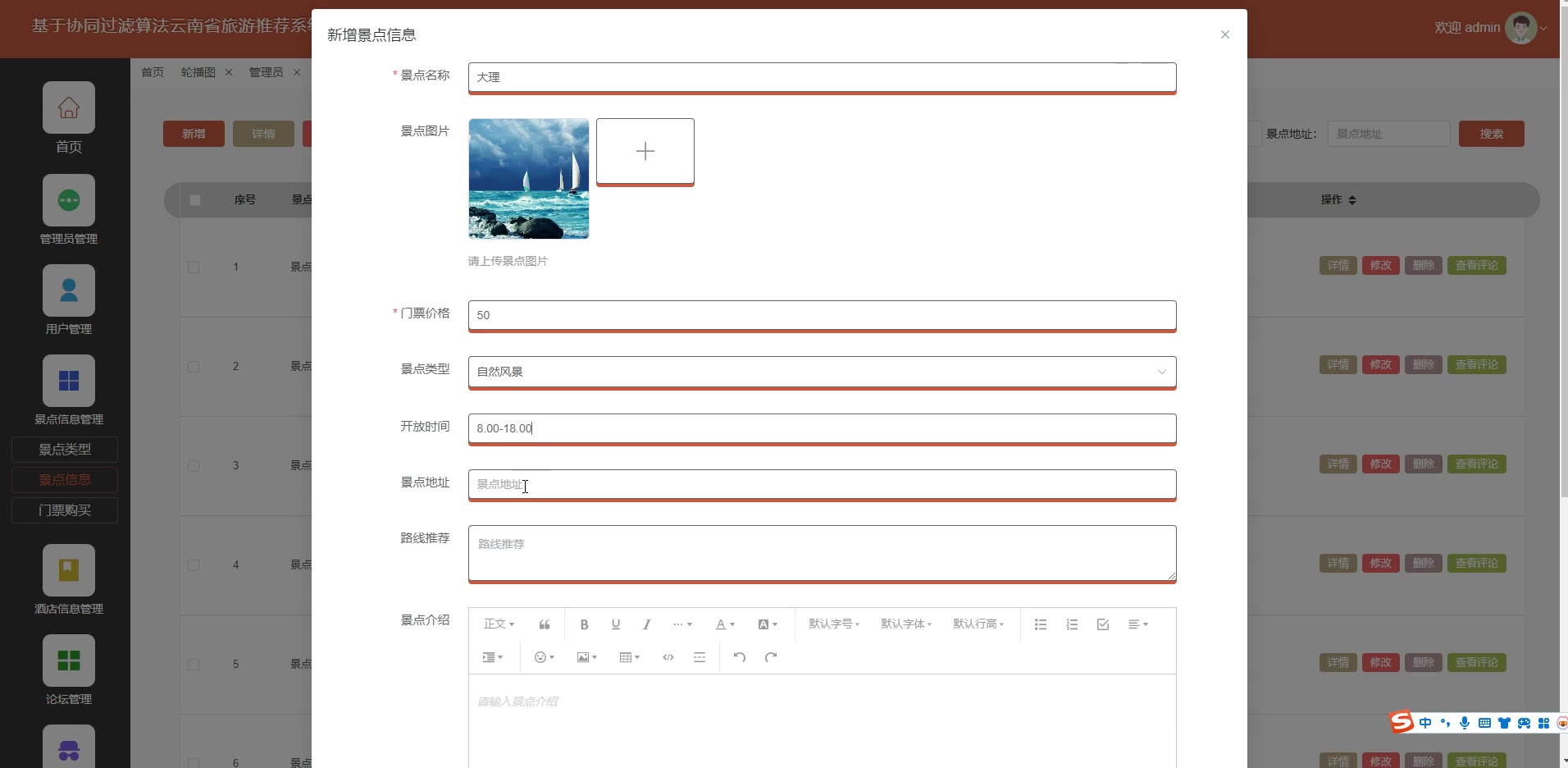The width and height of the screenshot is (1568, 768).
Task: Insert a numbered list
Action: pyautogui.click(x=1072, y=624)
